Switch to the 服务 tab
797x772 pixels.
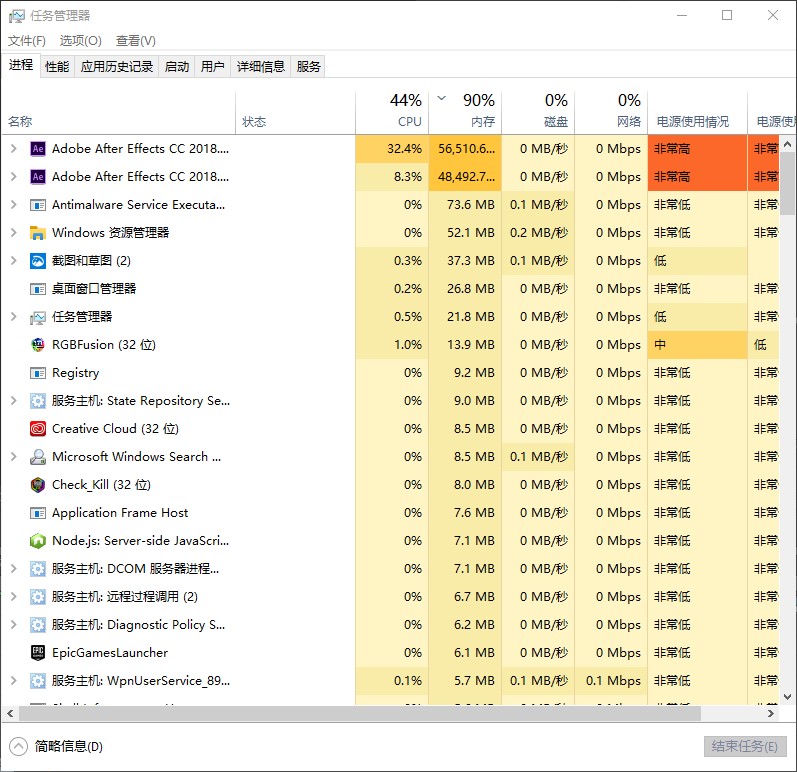(309, 67)
